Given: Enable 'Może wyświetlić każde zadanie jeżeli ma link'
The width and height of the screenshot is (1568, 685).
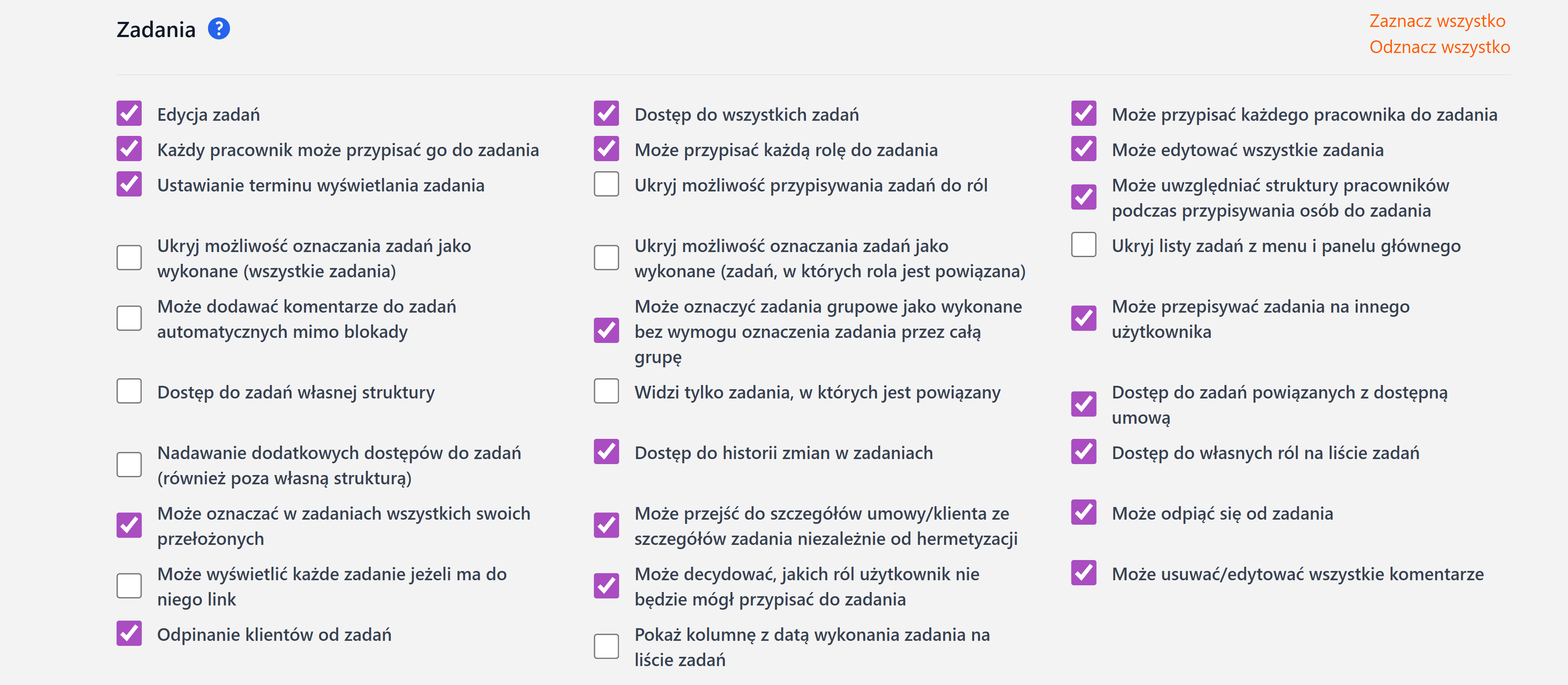Looking at the screenshot, I should click(129, 586).
